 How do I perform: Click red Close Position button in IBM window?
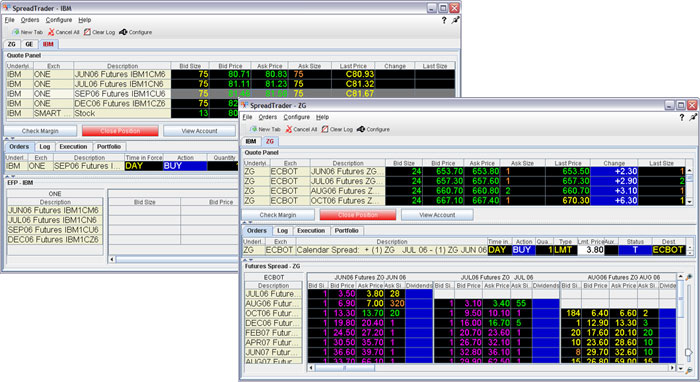(x=120, y=131)
